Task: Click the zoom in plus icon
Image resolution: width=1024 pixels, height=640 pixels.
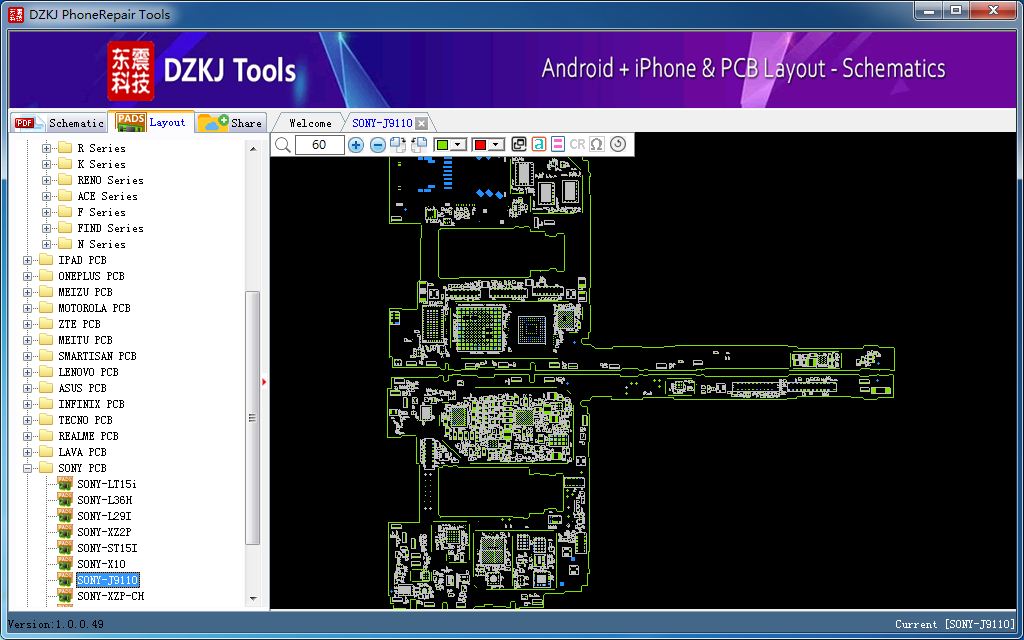Action: pyautogui.click(x=356, y=145)
